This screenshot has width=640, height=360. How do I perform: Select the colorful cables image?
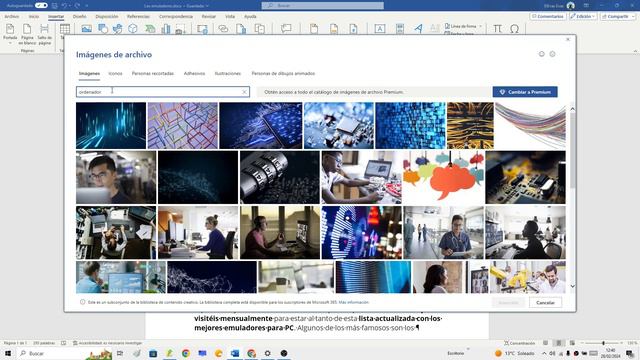(x=530, y=125)
